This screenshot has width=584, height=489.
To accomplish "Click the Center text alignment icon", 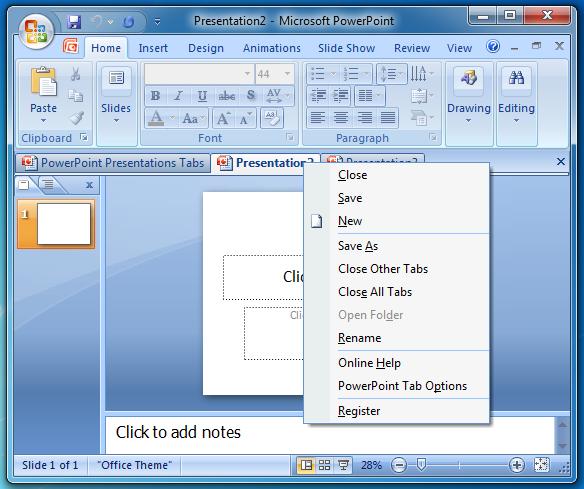I will (x=341, y=118).
